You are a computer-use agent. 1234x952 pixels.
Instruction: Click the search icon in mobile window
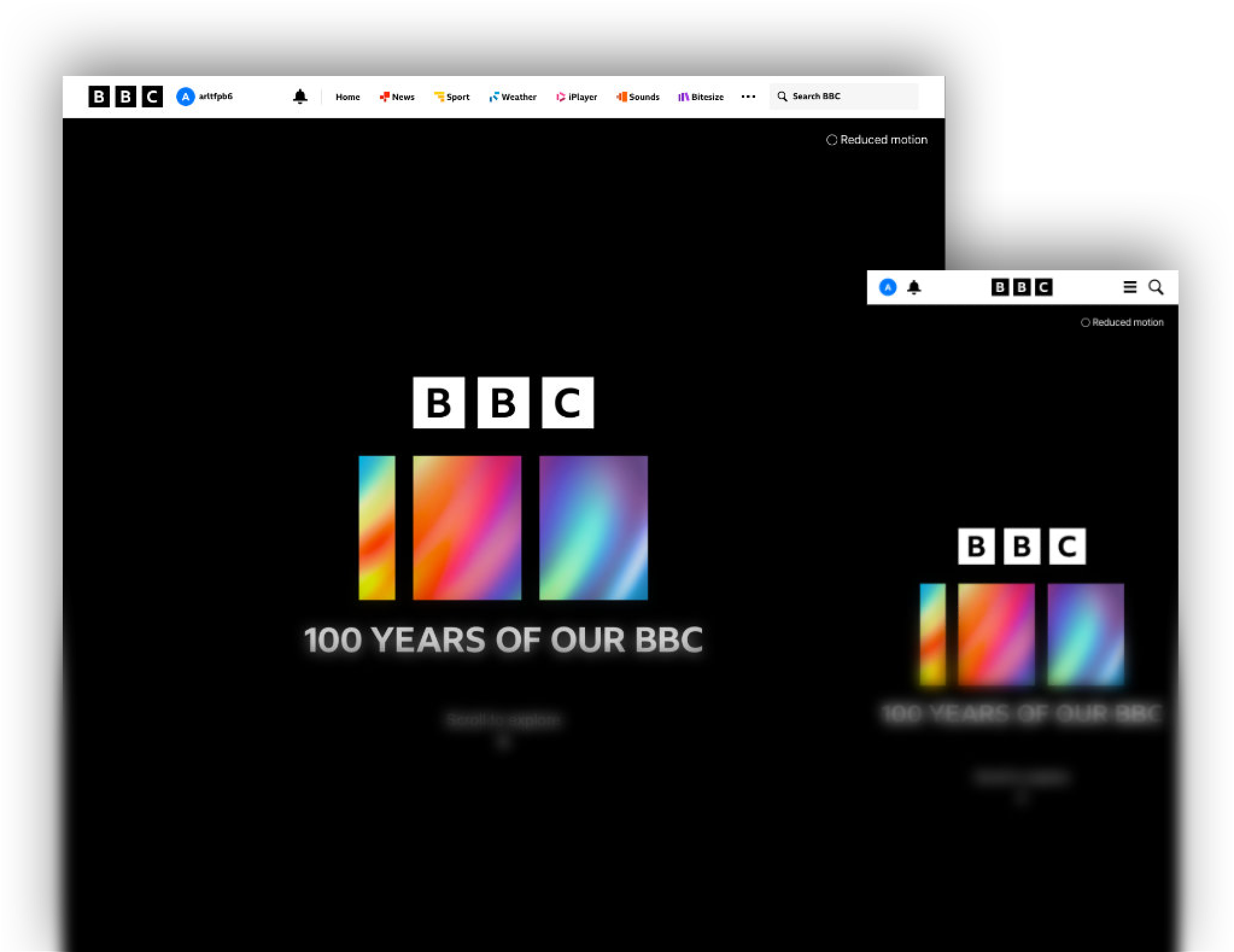(x=1156, y=287)
